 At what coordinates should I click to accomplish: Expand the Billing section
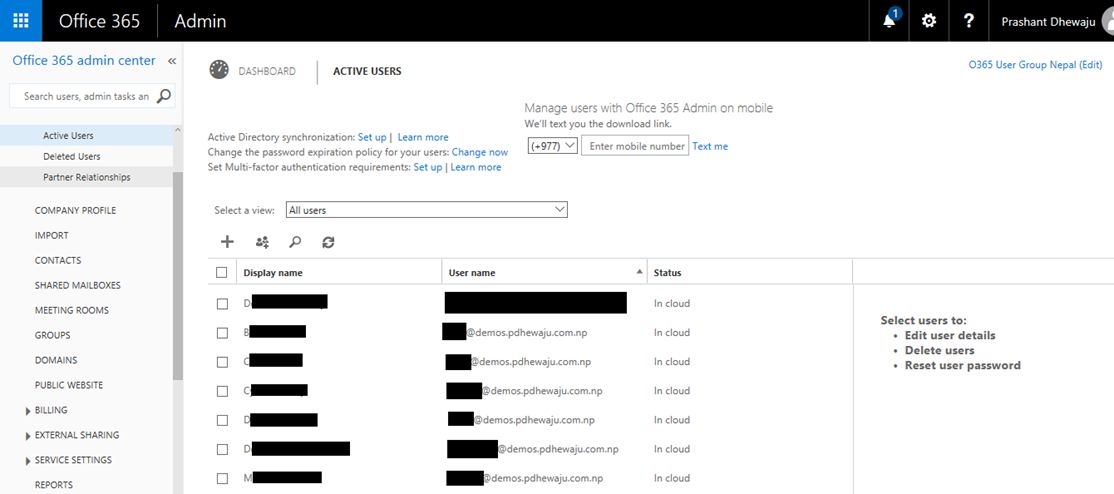tap(28, 411)
